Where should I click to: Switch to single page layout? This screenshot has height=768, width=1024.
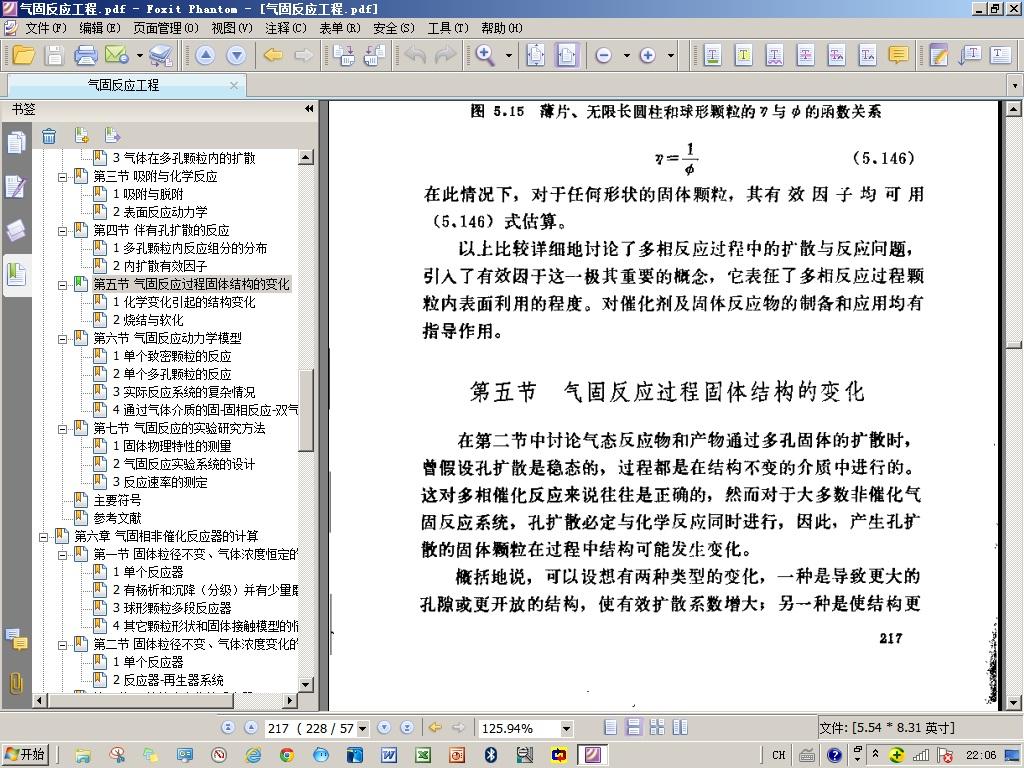(611, 728)
